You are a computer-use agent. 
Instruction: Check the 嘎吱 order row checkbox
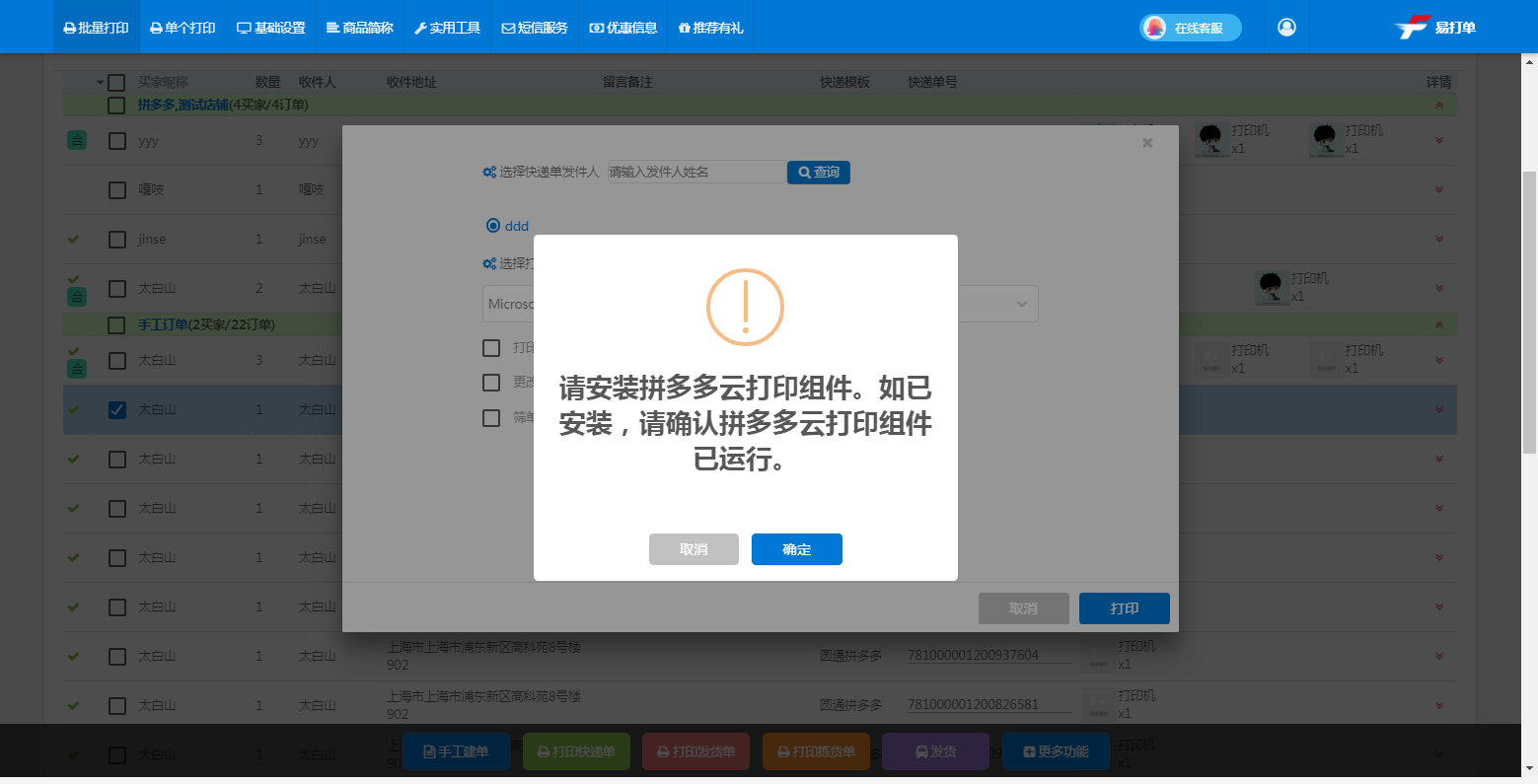(117, 190)
